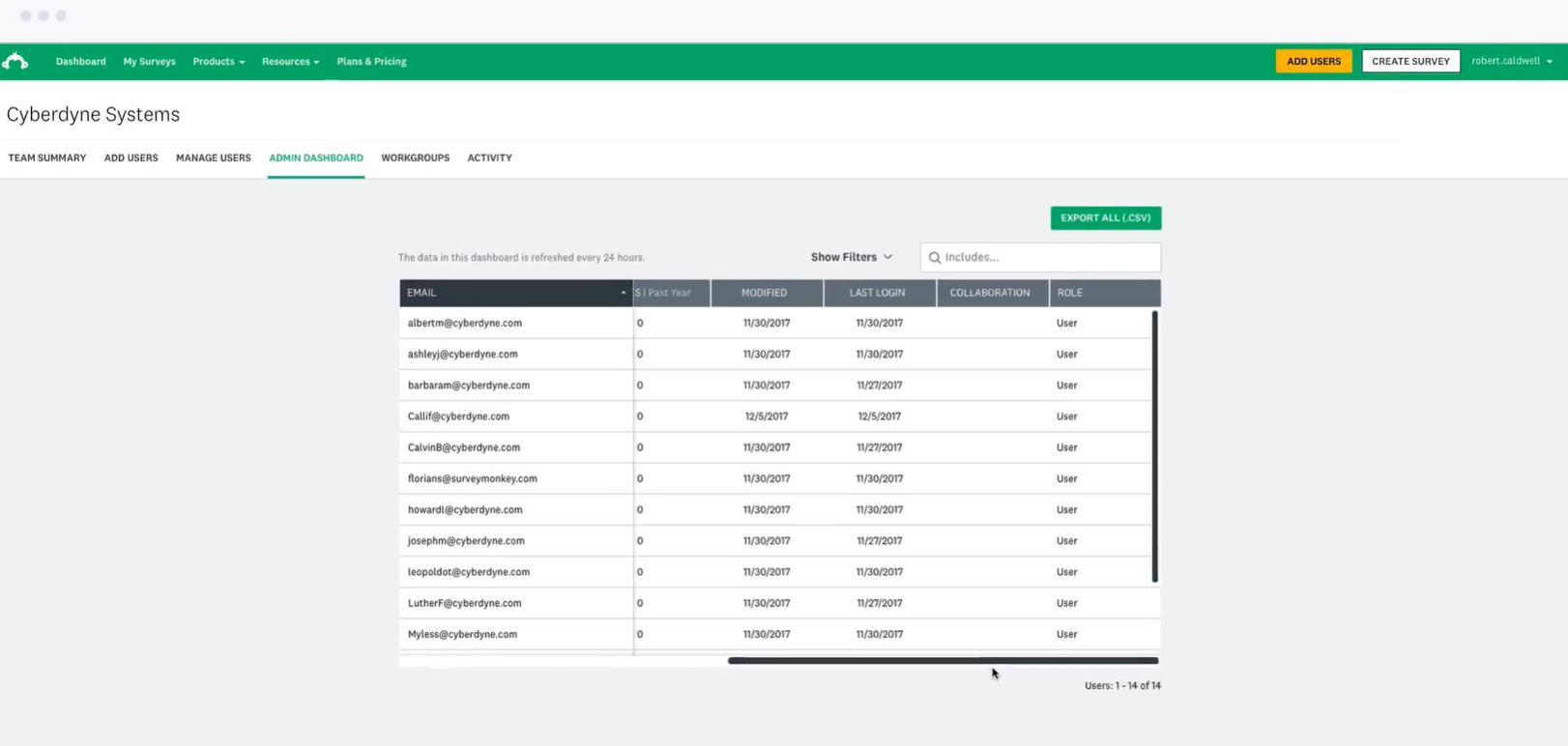View the Activity tab

[489, 158]
